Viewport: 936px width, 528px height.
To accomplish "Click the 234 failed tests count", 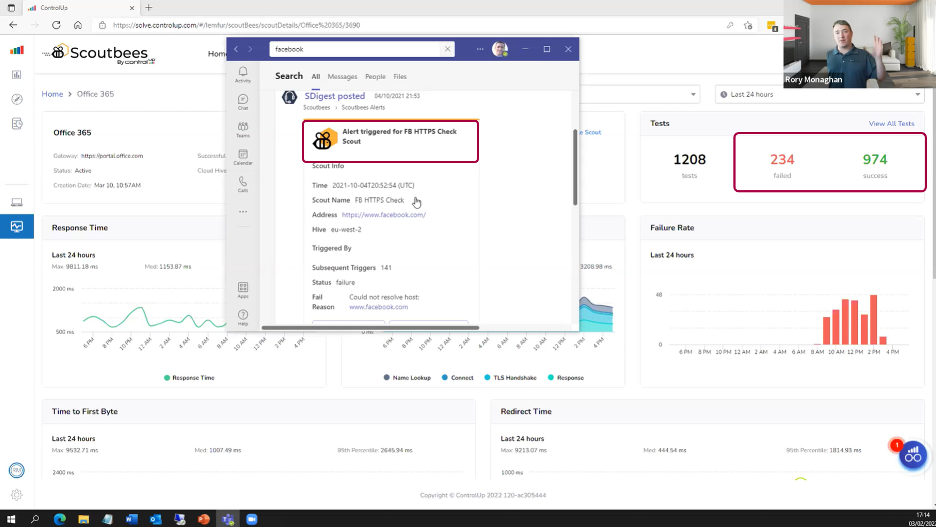I will [782, 159].
